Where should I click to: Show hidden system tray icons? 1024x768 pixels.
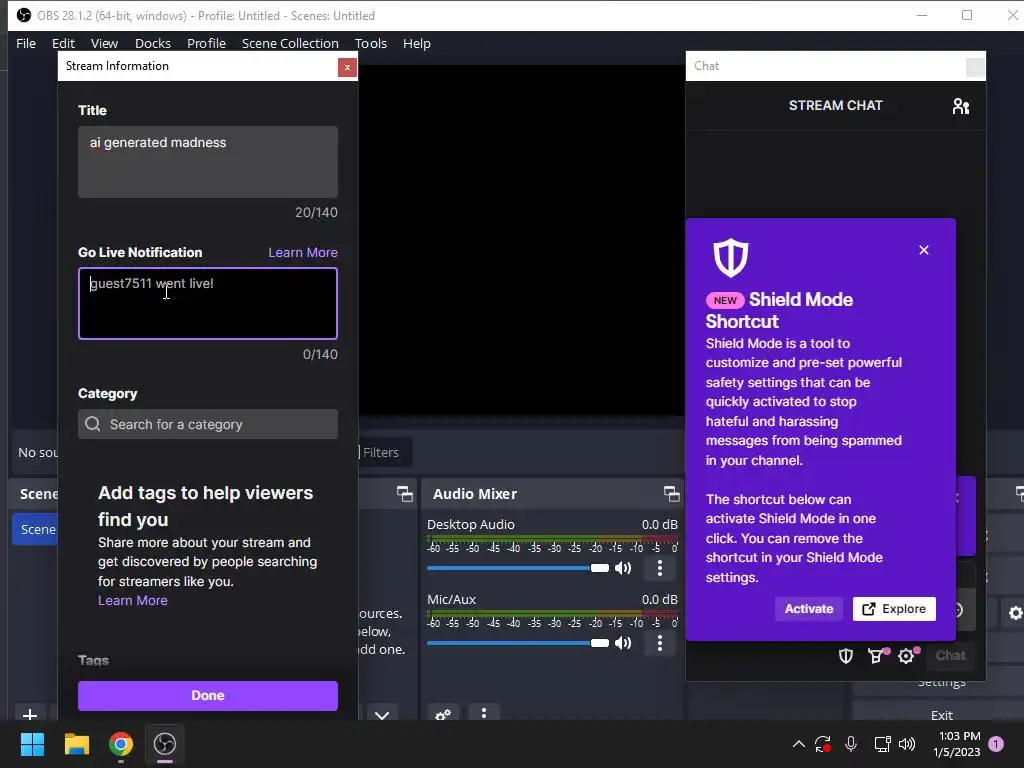(x=798, y=744)
